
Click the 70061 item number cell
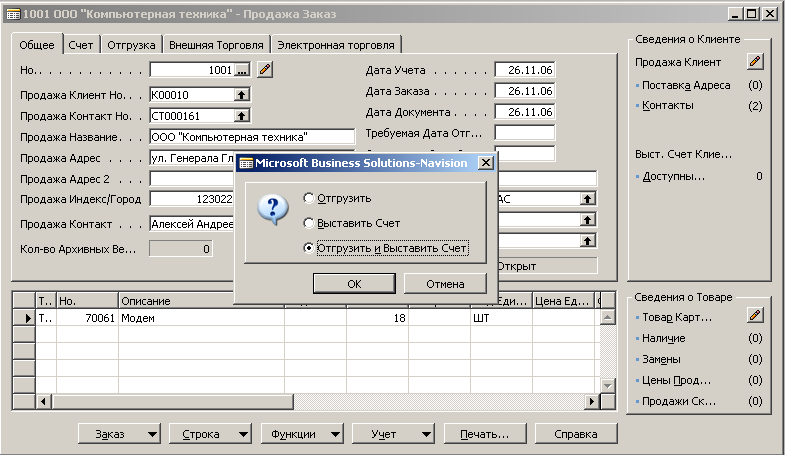pyautogui.click(x=87, y=318)
